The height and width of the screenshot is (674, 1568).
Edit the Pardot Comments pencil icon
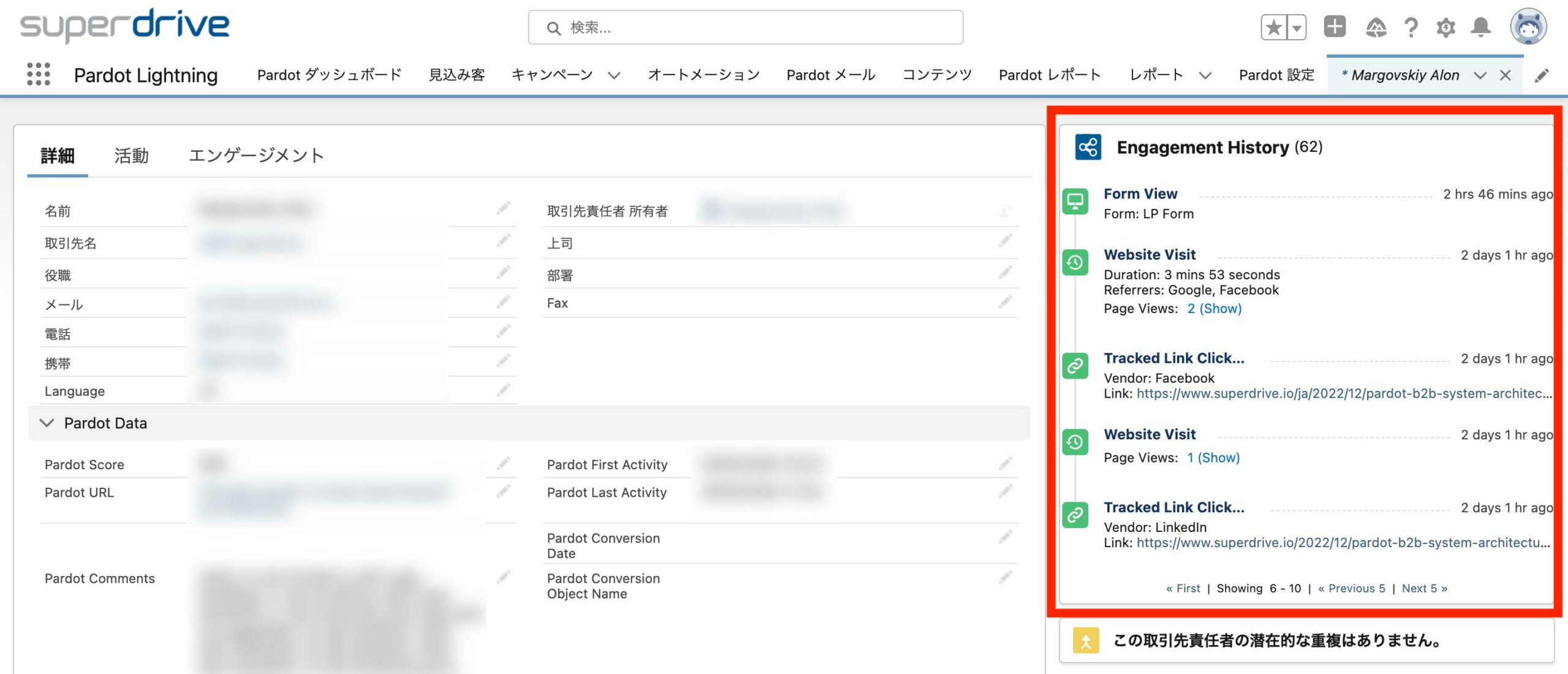click(x=503, y=577)
